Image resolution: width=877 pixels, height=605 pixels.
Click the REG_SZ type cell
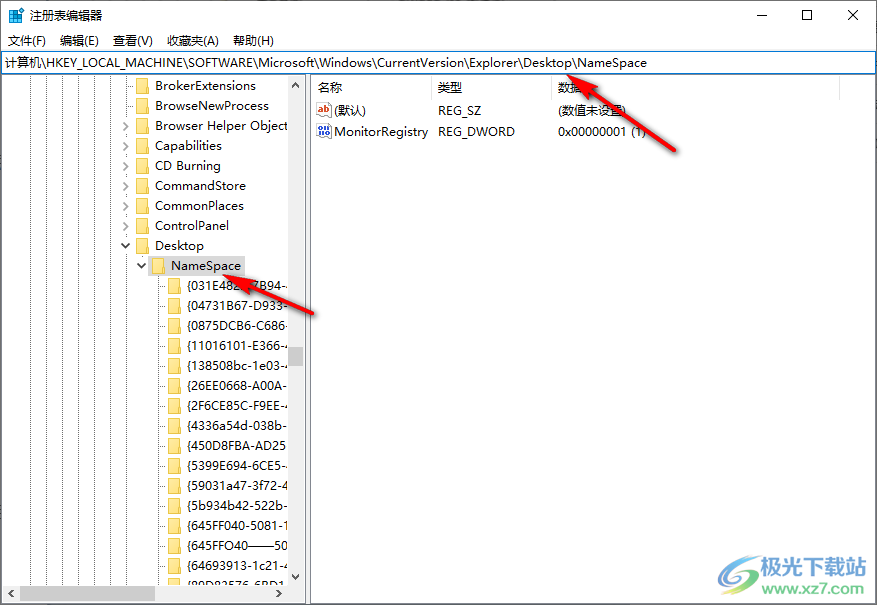point(459,111)
